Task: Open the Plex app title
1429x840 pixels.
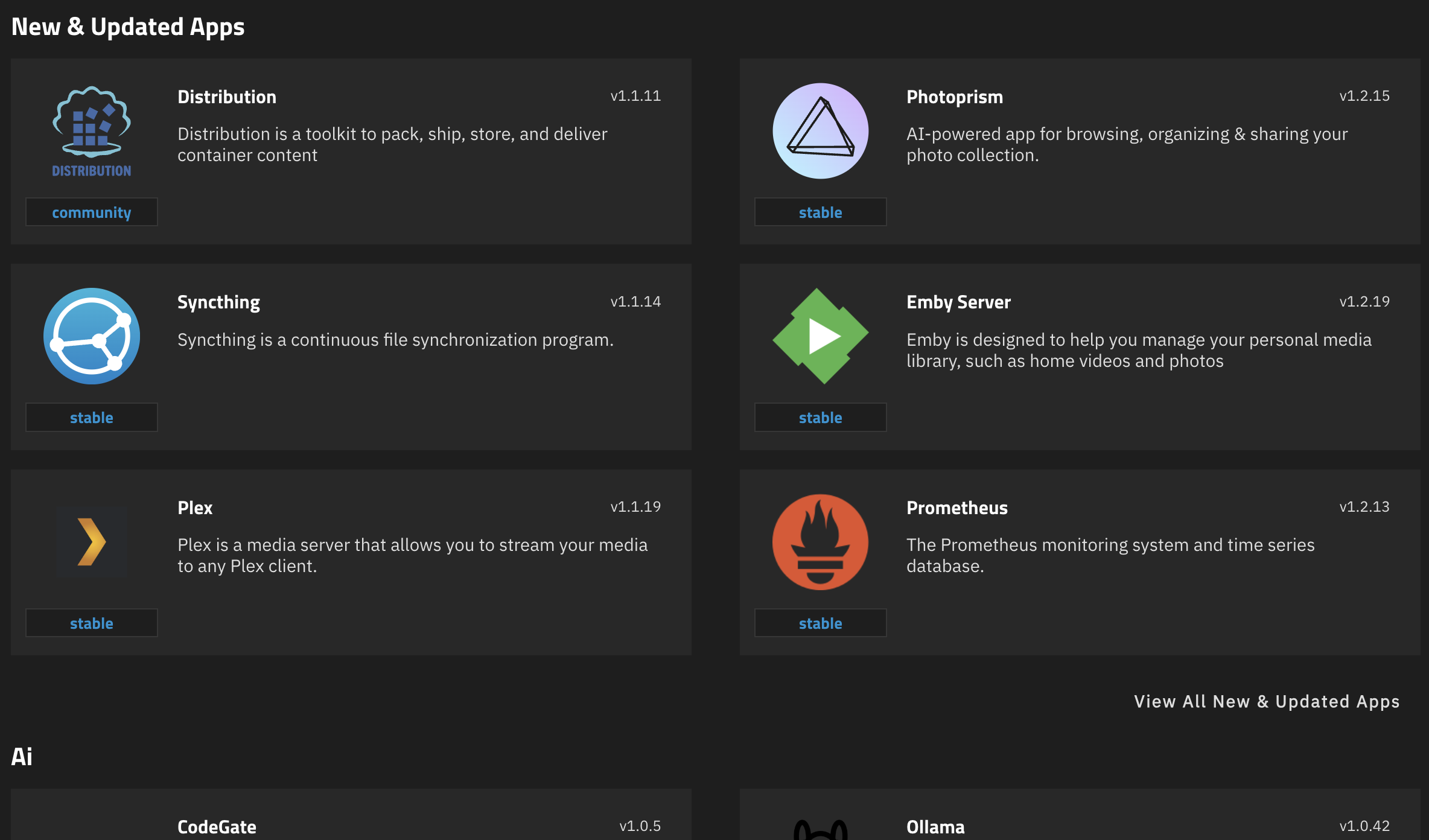Action: click(195, 508)
